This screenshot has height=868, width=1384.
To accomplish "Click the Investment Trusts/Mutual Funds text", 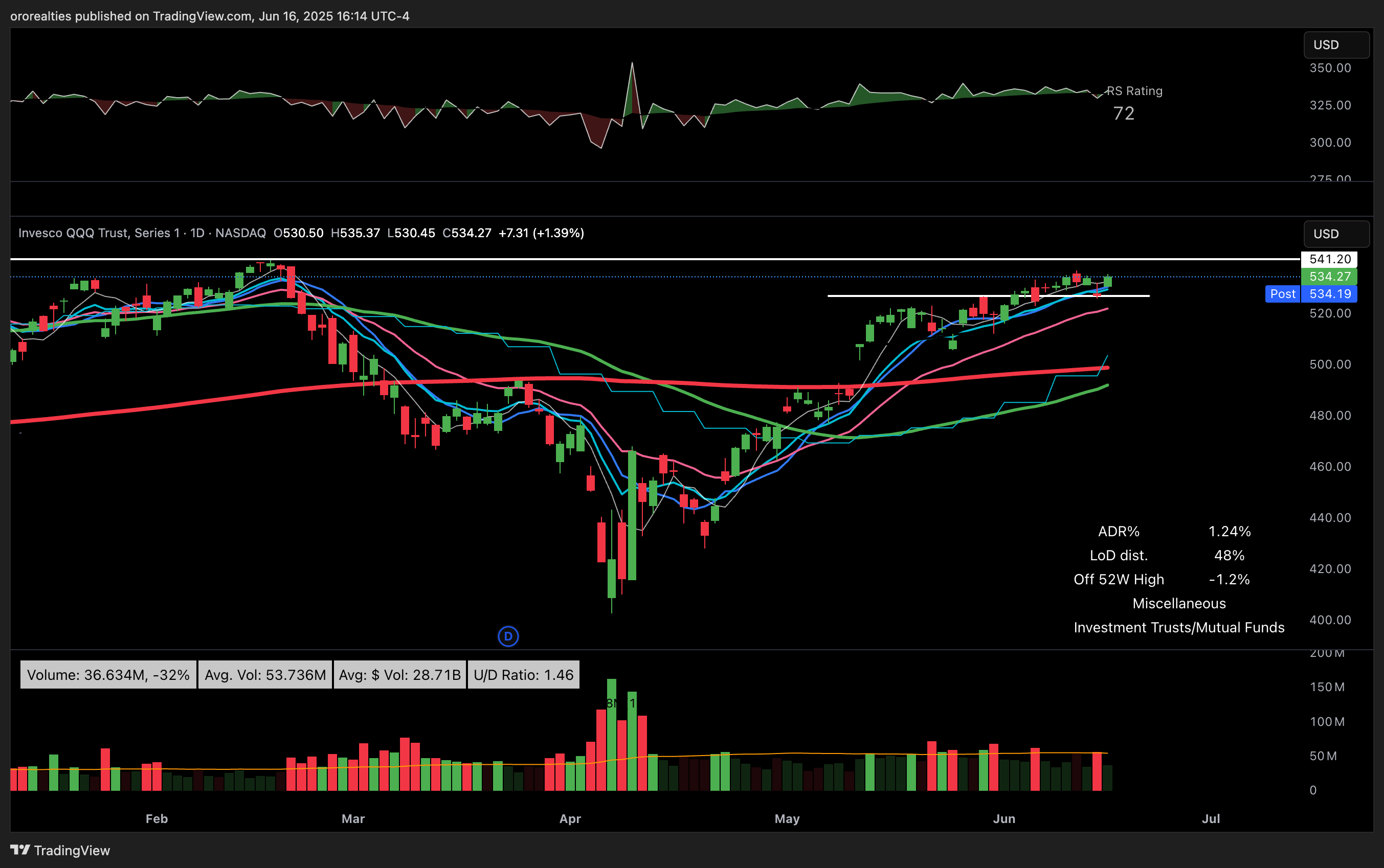I will [x=1179, y=627].
